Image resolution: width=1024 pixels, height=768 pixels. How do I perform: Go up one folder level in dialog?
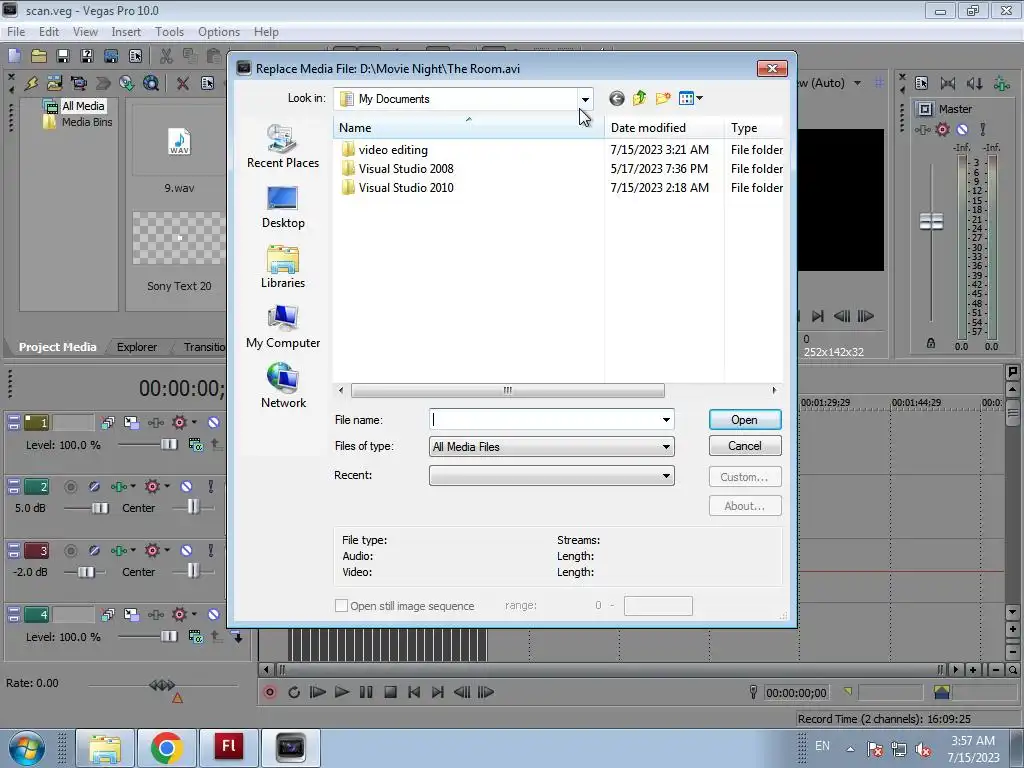coord(639,99)
